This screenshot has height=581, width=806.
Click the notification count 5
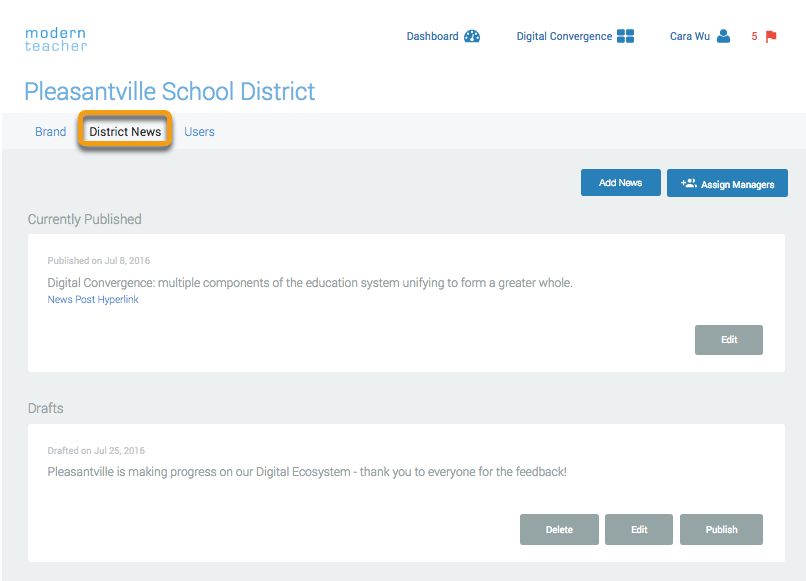point(754,37)
